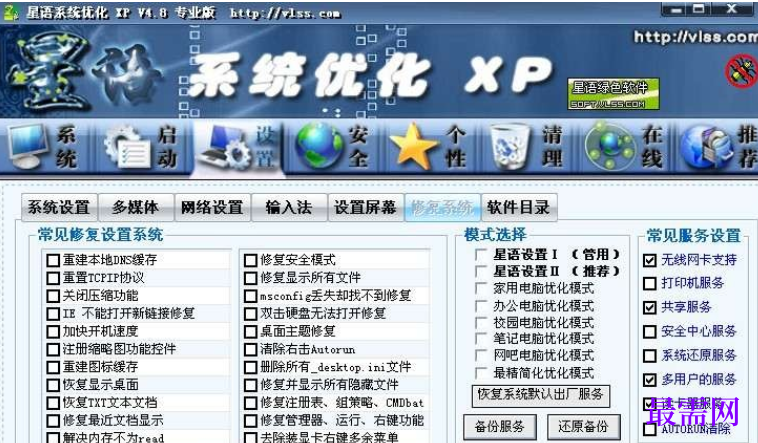Enable 安全中心服务
The height and width of the screenshot is (443, 758).
coord(650,332)
